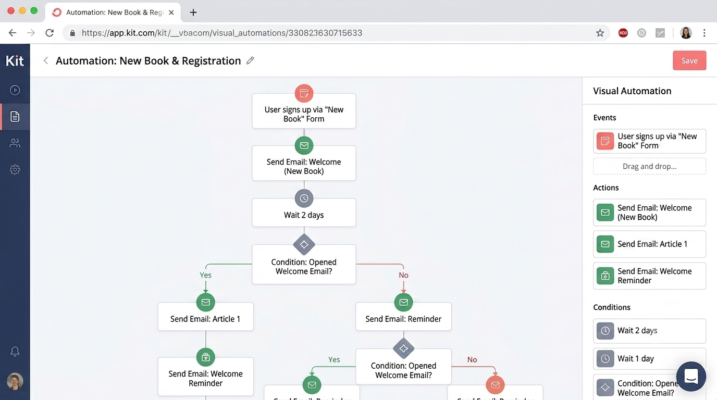Click the 'Send Email: Article 1' canvas node
Viewport: 717px width, 400px height.
205,316
